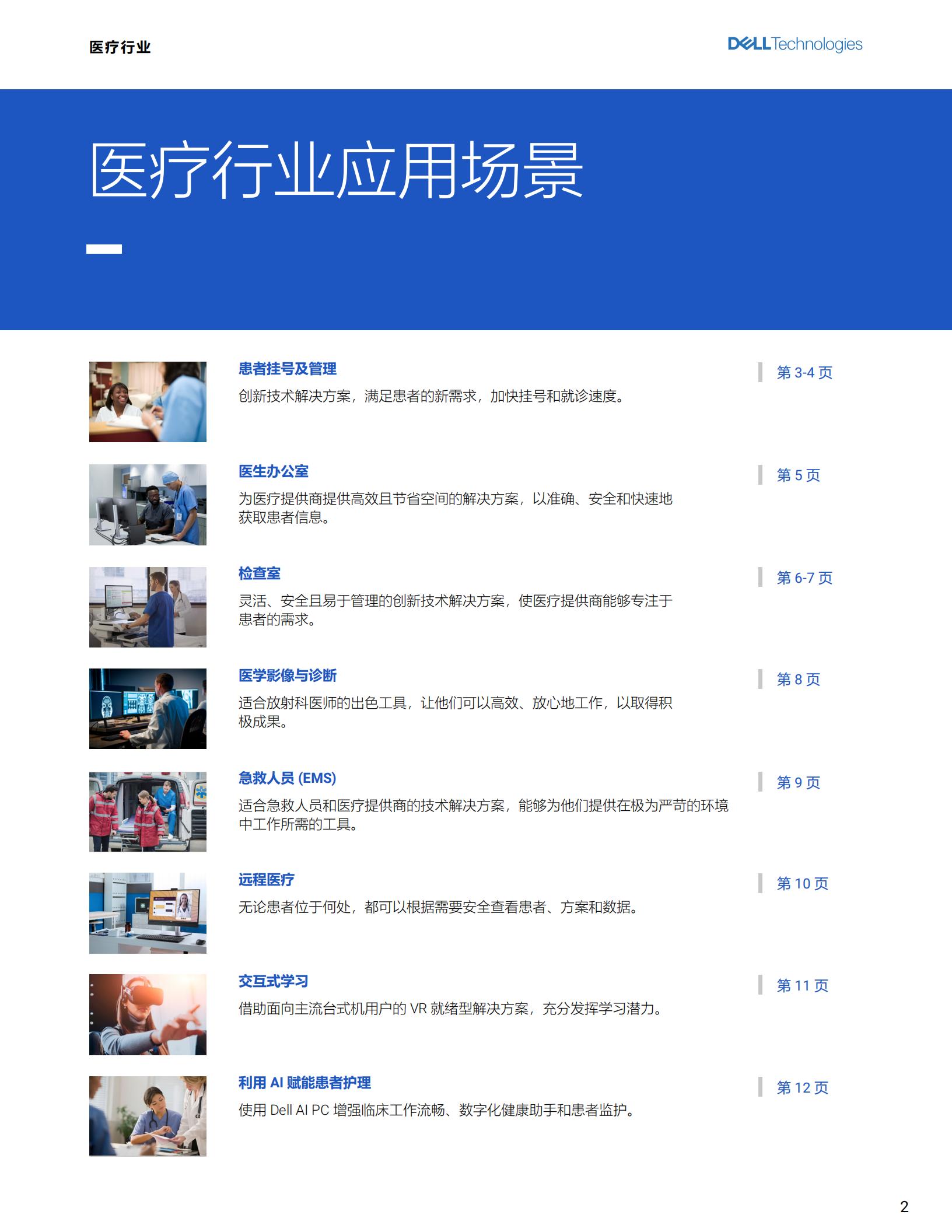Select the doctor's office thumbnail with monitors

pyautogui.click(x=148, y=505)
